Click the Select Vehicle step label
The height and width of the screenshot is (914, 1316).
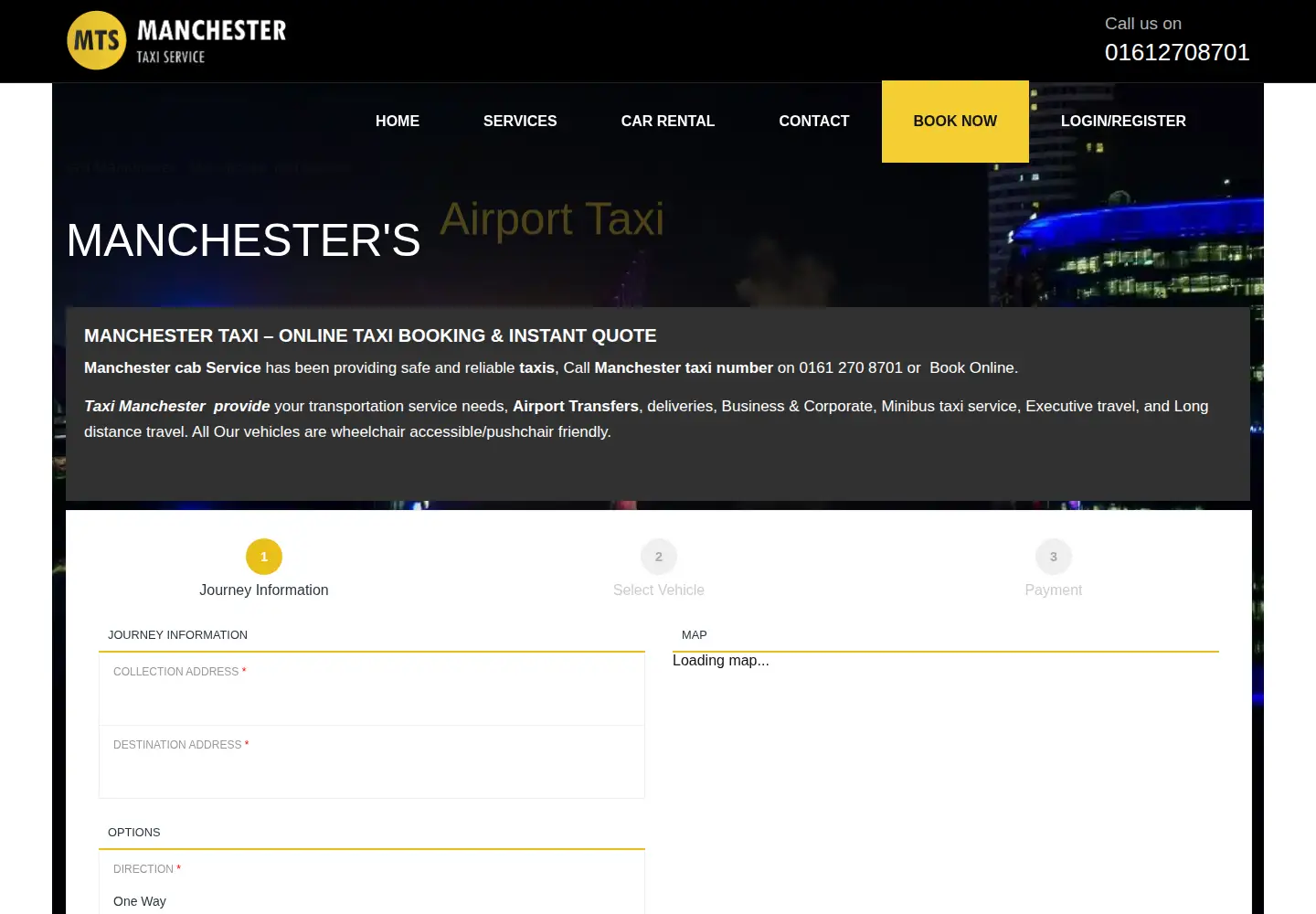coord(659,590)
